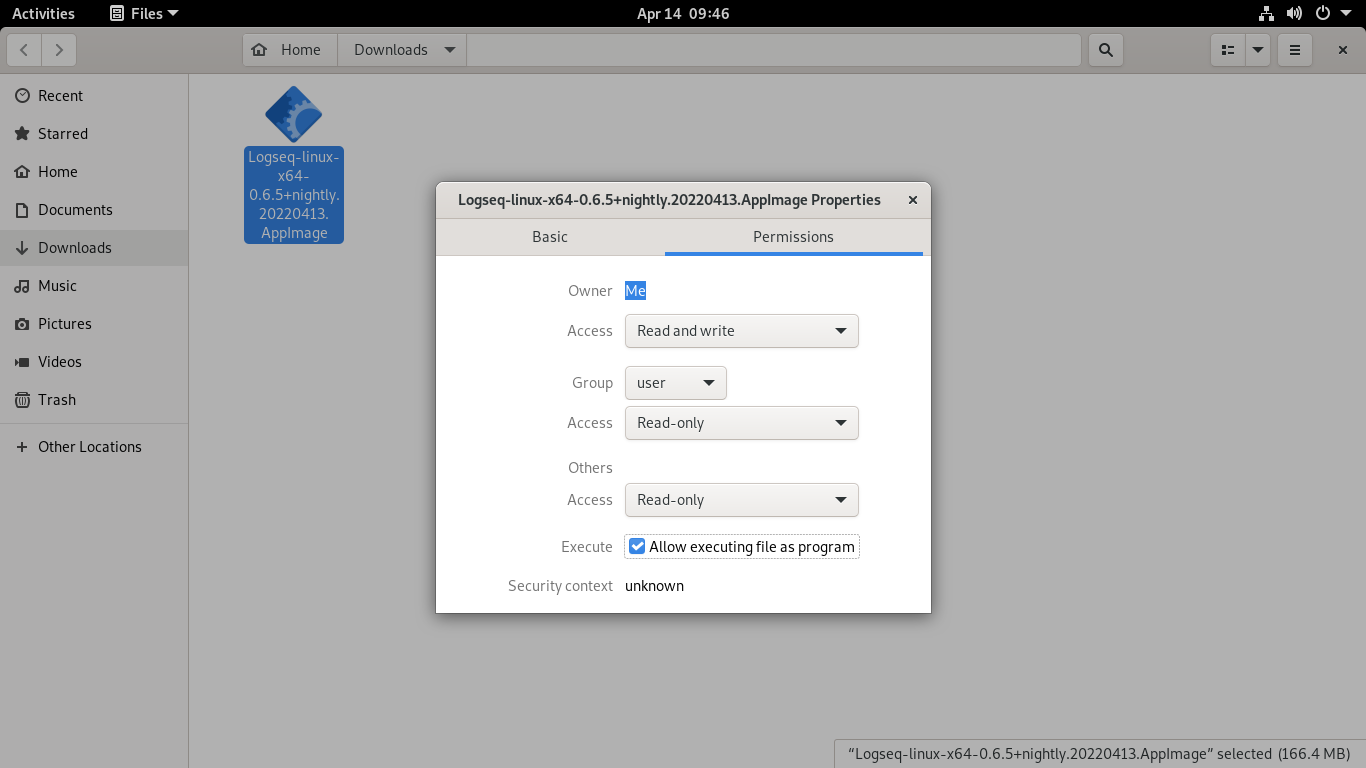Open Owner access dropdown Read and write
The height and width of the screenshot is (768, 1366).
pos(742,331)
